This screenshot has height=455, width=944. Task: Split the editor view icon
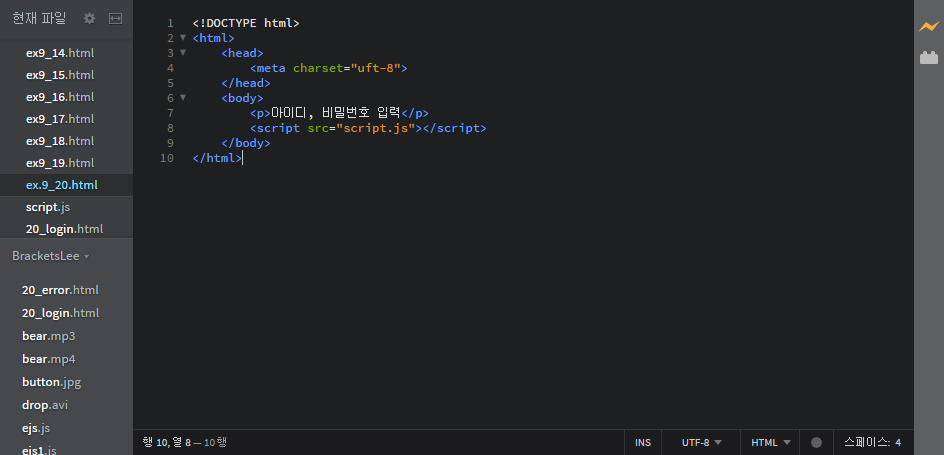tap(115, 19)
